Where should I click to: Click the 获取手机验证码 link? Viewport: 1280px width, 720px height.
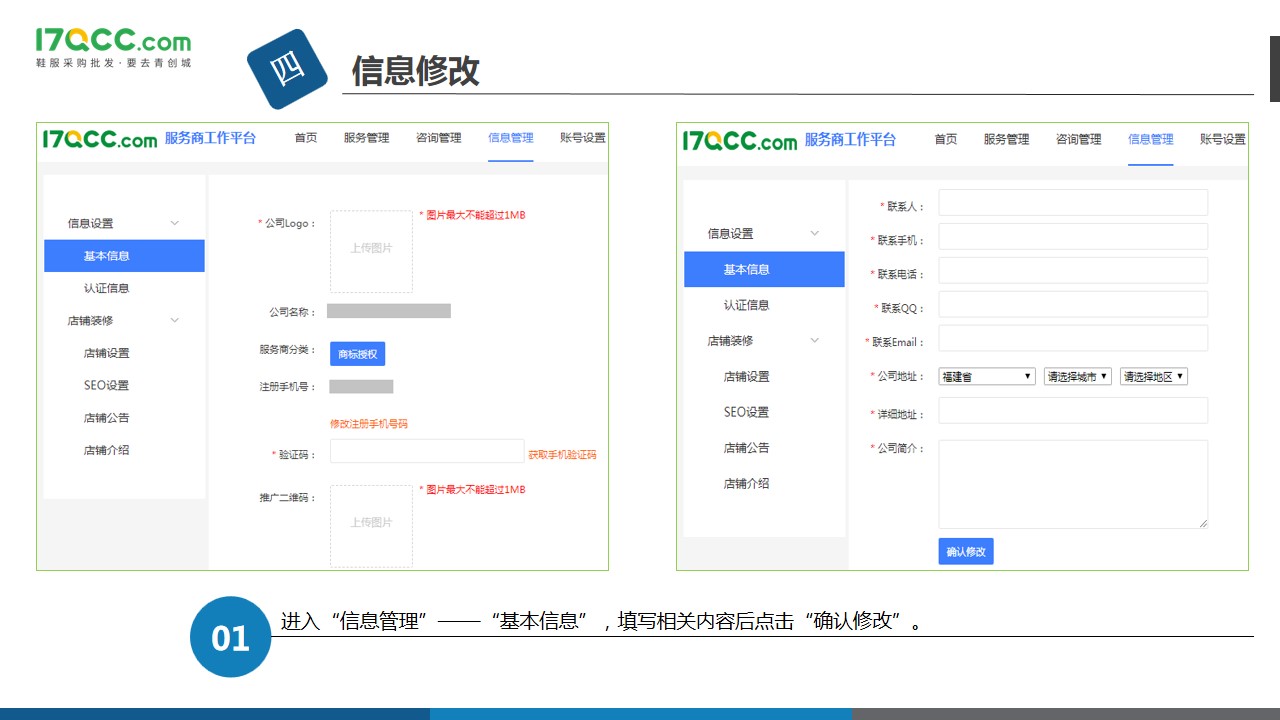(562, 455)
